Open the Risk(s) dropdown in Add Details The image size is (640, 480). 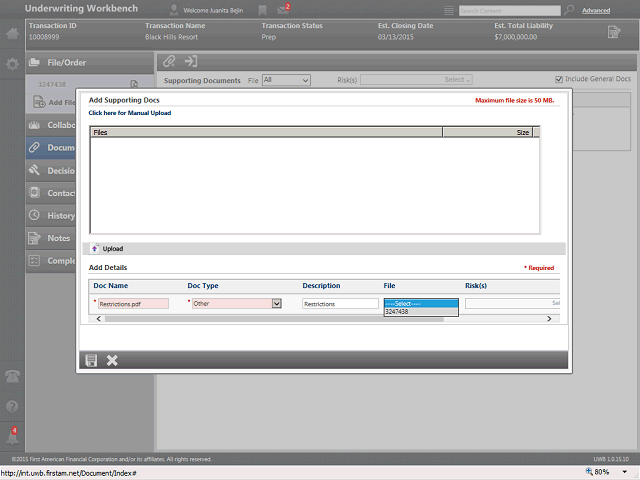pos(512,303)
